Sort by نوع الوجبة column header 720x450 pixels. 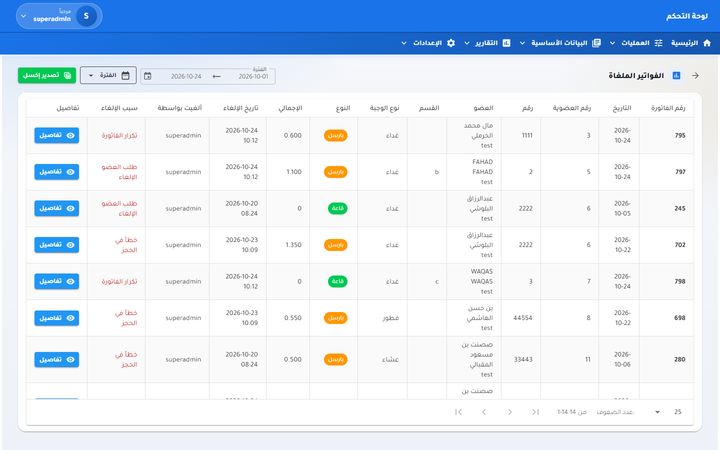384,108
